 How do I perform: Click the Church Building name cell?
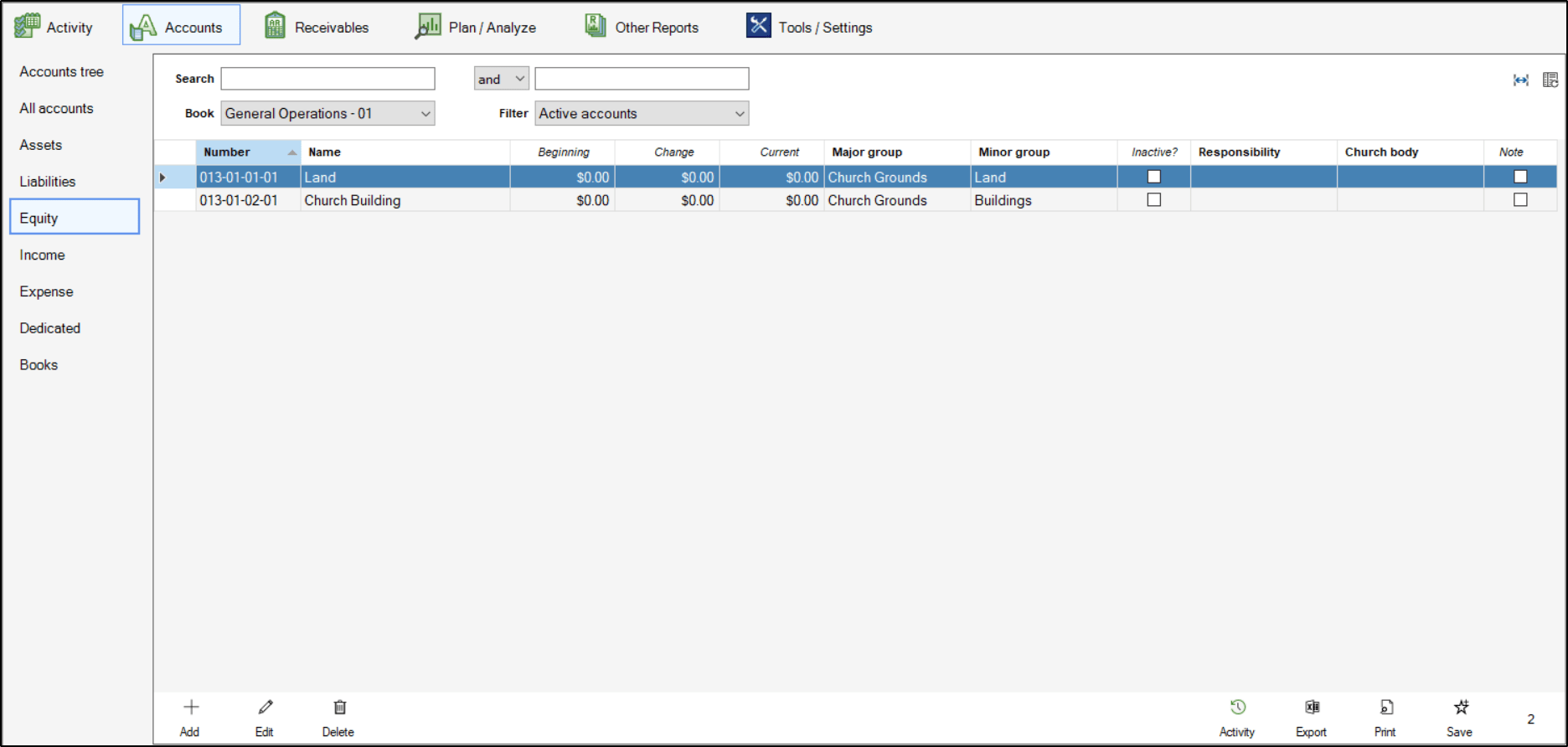coord(405,200)
